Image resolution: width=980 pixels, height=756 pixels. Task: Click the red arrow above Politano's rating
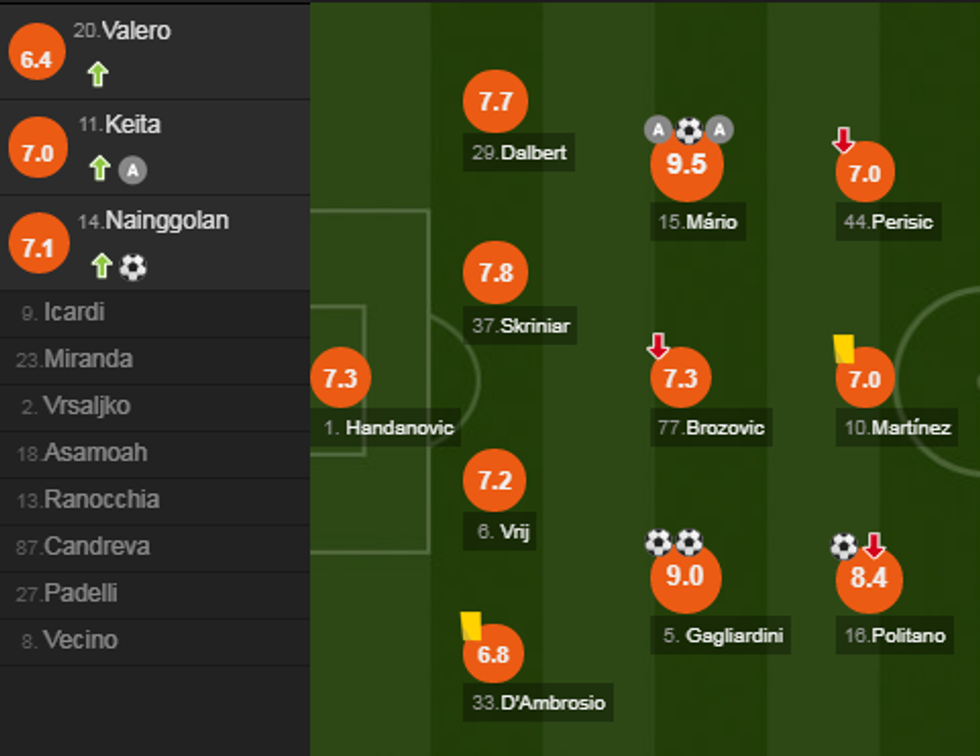[x=874, y=545]
